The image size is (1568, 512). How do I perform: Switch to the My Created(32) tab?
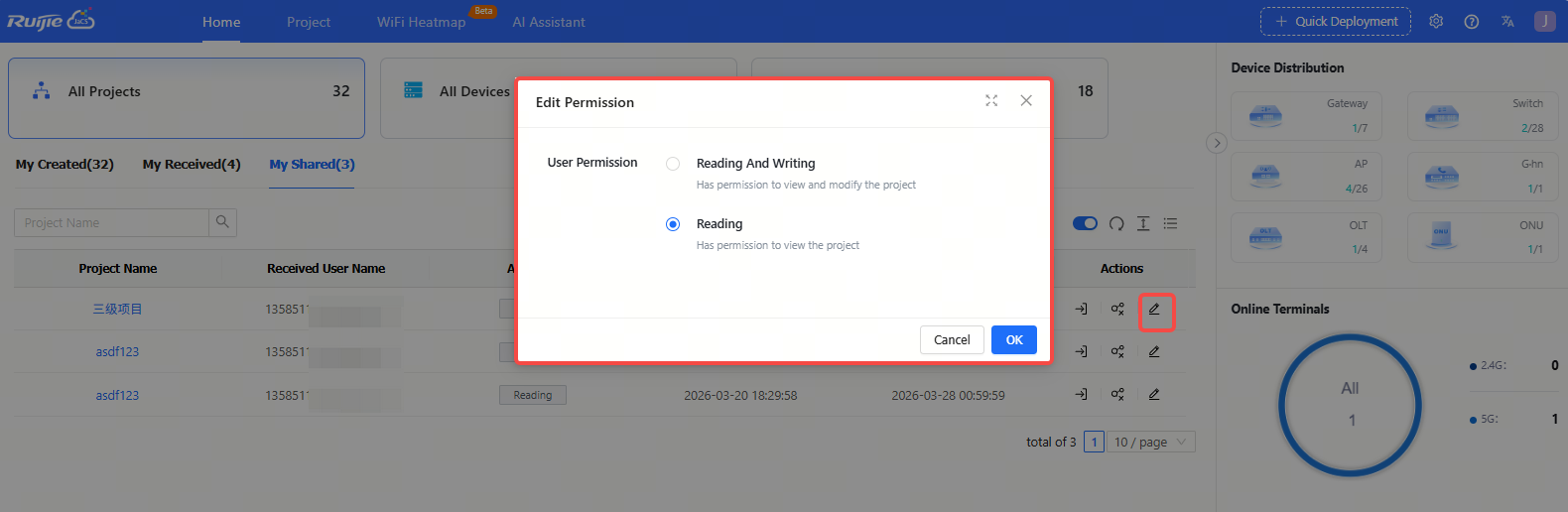click(65, 165)
